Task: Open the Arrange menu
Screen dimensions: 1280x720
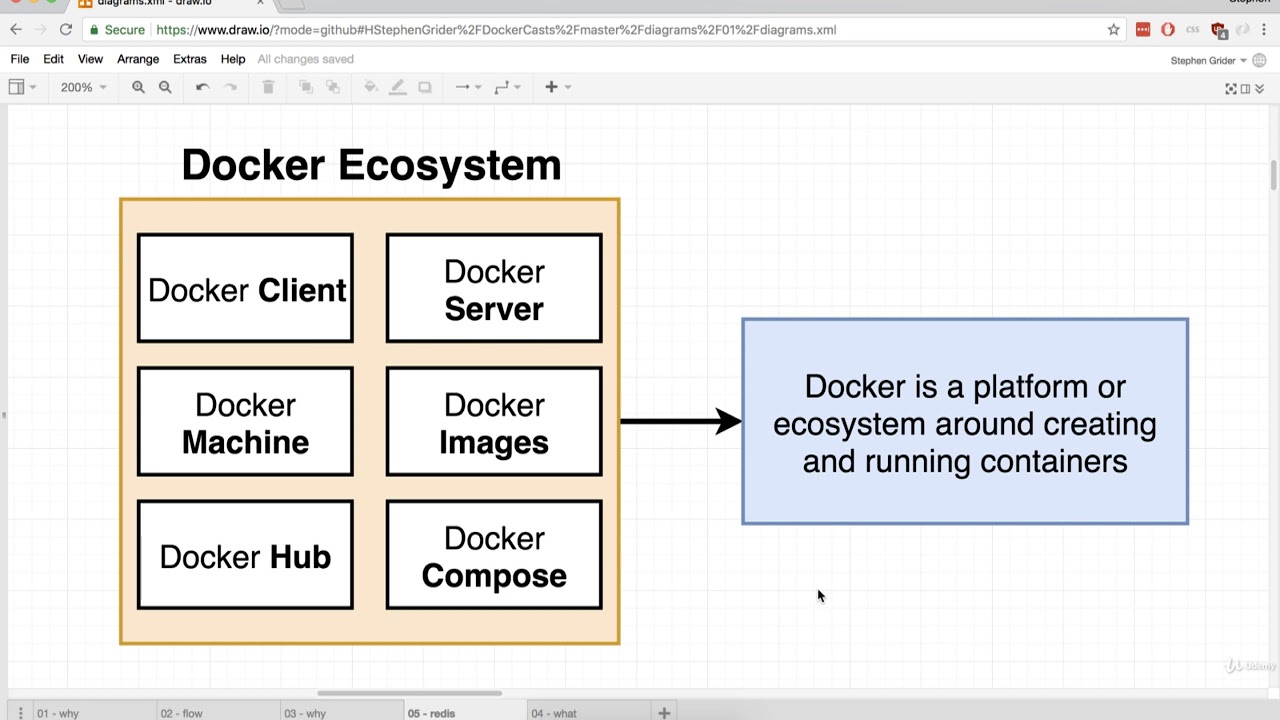Action: pyautogui.click(x=138, y=59)
